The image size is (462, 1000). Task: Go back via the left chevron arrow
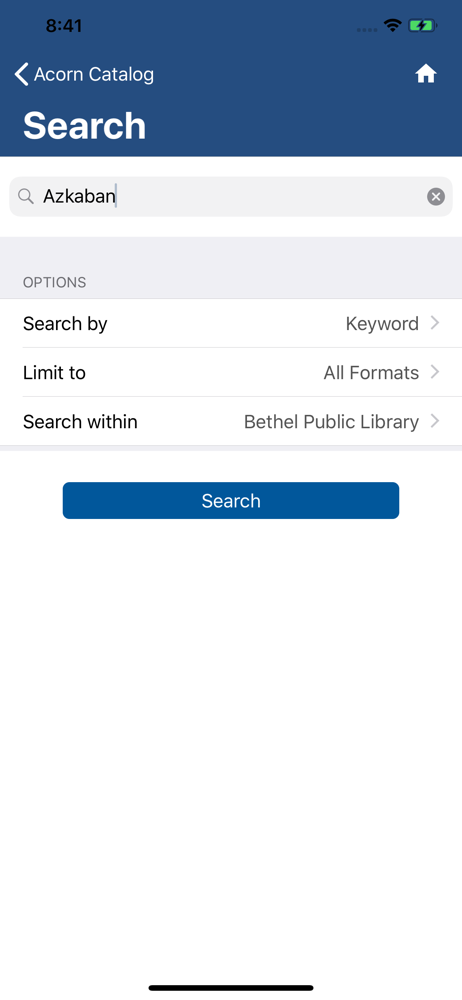[21, 75]
